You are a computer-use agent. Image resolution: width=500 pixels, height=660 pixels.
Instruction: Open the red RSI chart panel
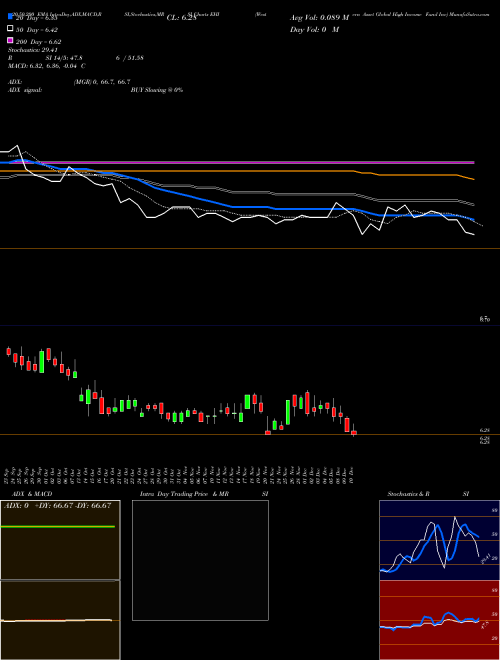(x=439, y=620)
